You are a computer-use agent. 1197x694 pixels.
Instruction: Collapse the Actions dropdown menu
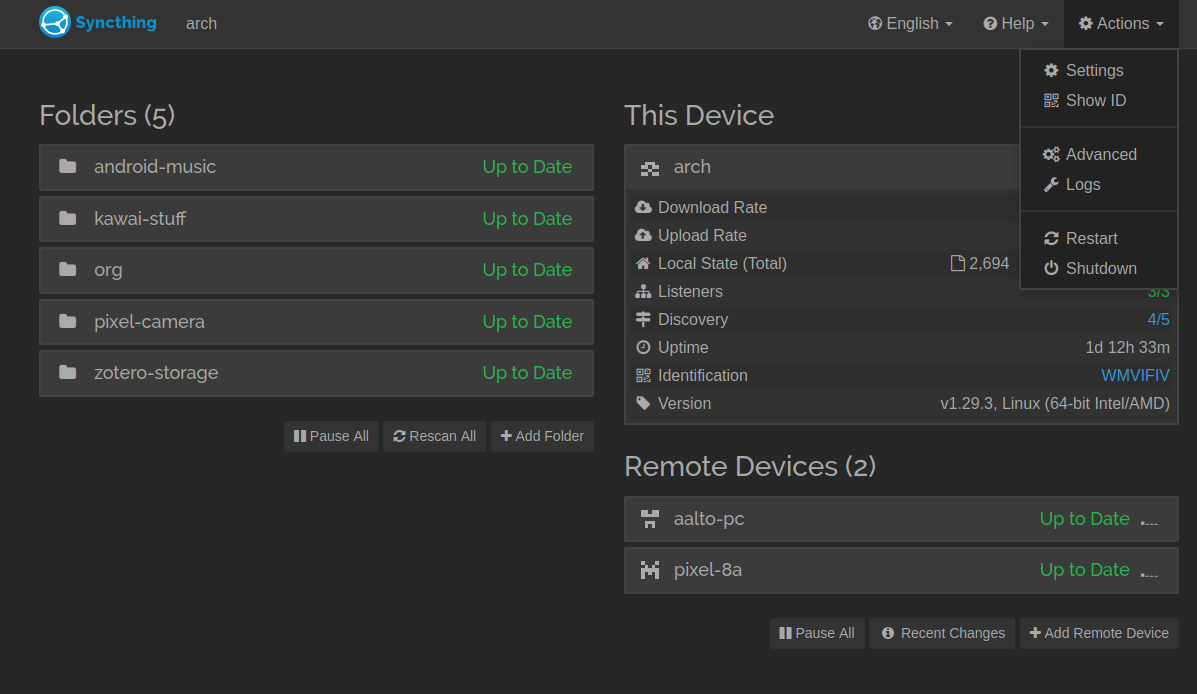pyautogui.click(x=1121, y=24)
